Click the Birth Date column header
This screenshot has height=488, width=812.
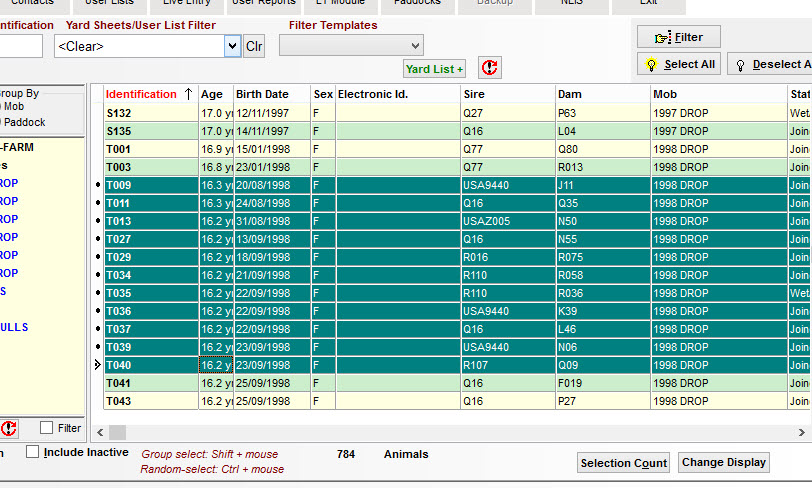[x=272, y=94]
